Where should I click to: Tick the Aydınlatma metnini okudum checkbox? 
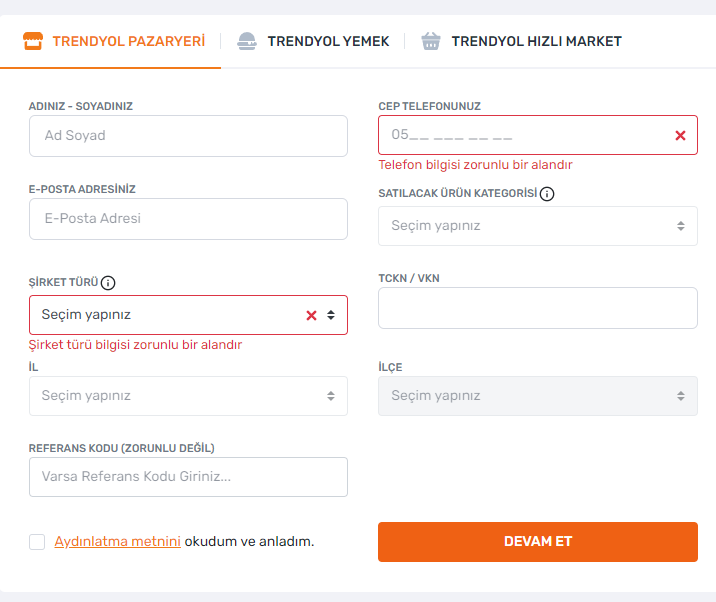(x=37, y=542)
